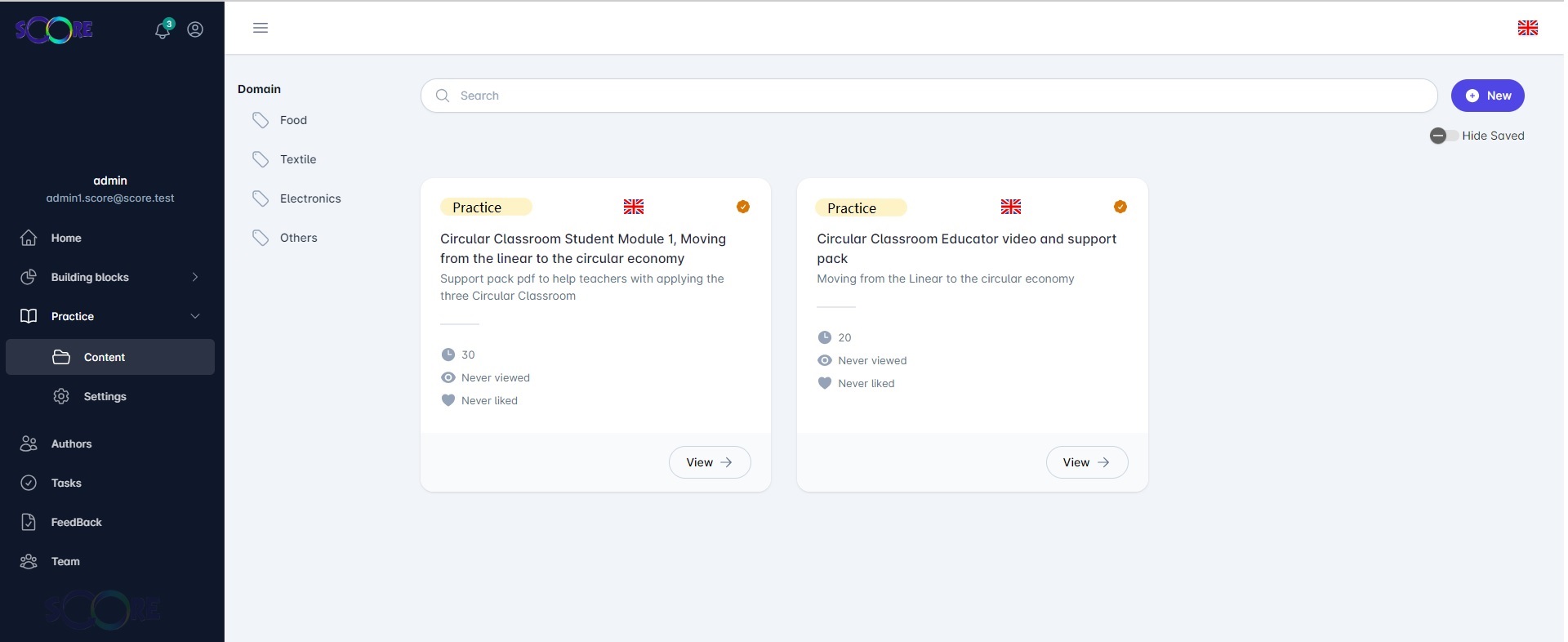
Task: Open the notifications bell icon
Action: (x=163, y=30)
